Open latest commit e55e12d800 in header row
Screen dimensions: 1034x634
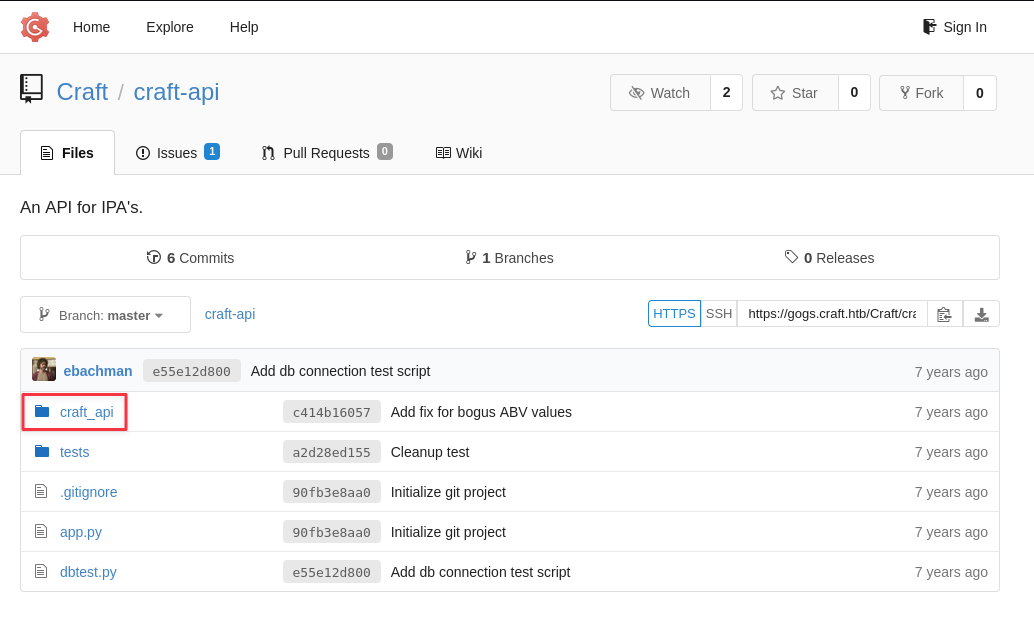tap(191, 371)
